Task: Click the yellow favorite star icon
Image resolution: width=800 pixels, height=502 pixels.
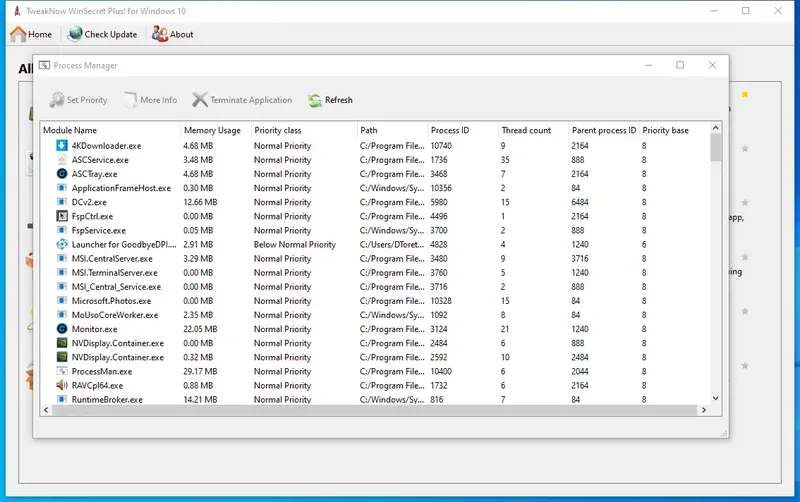Action: coord(745,94)
